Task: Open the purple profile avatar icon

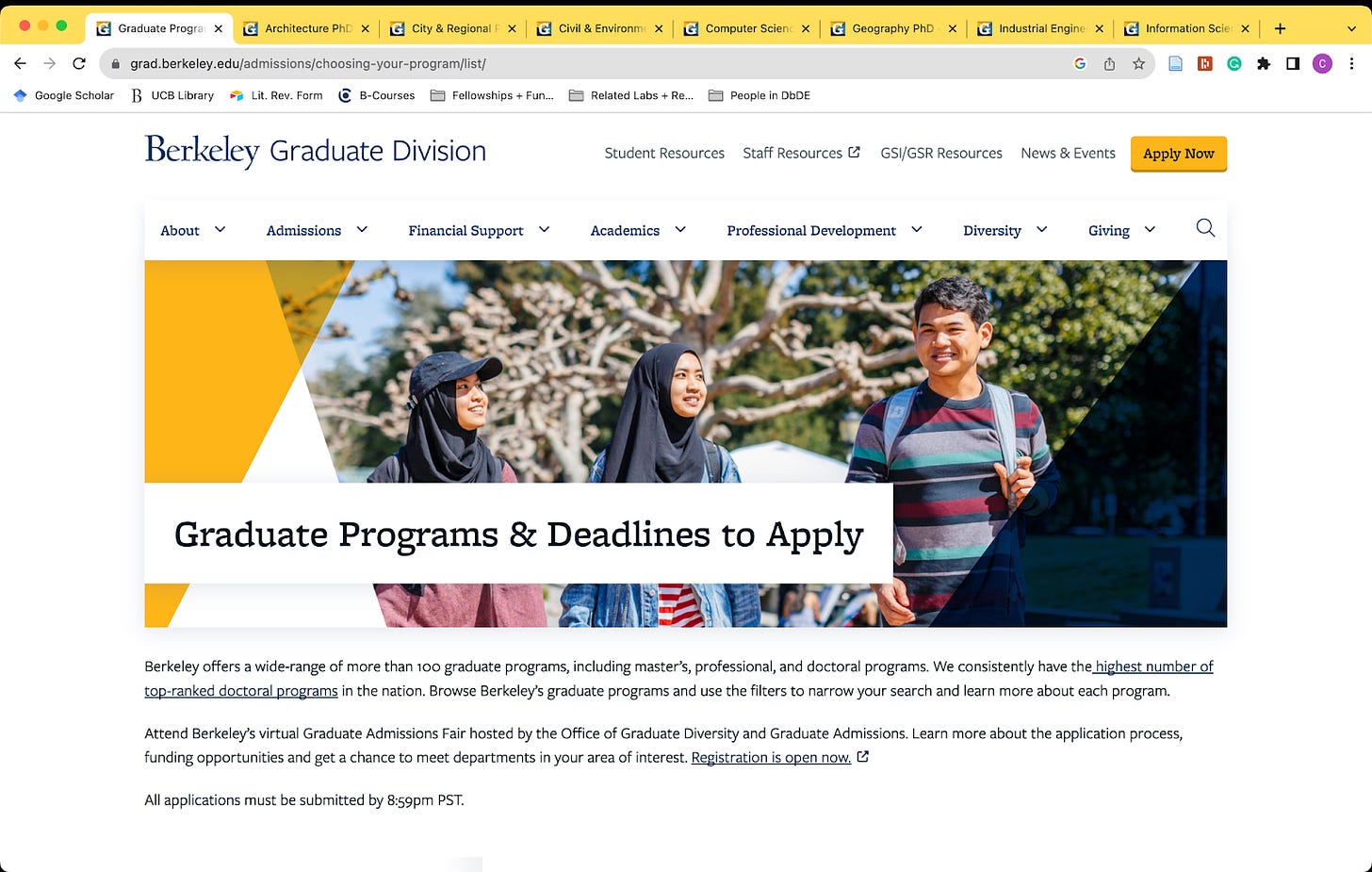Action: 1322,63
